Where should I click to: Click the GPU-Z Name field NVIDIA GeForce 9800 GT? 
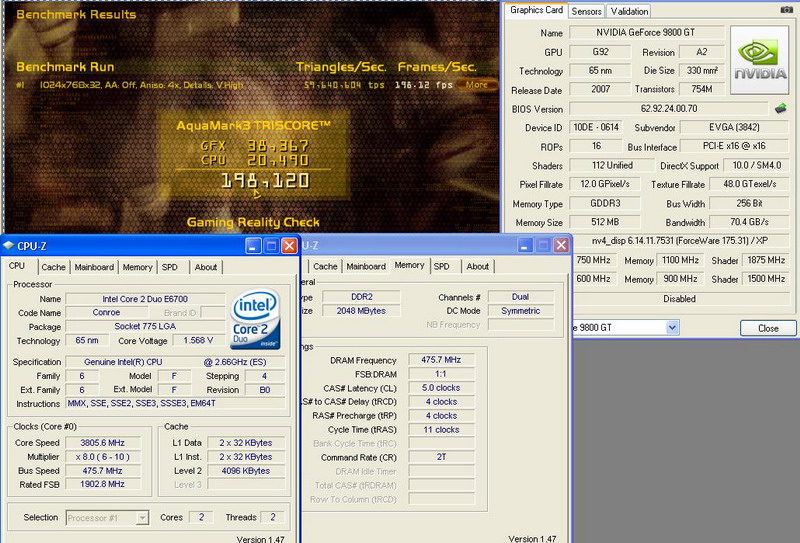646,33
